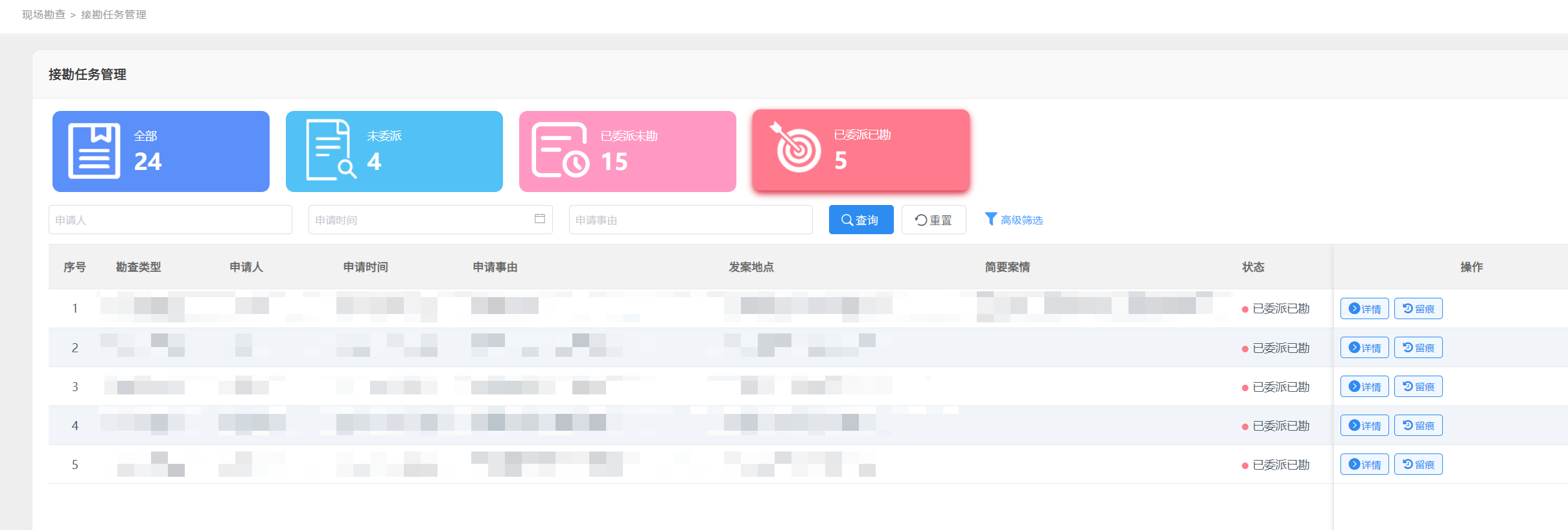Click the 申请人 column header
The height and width of the screenshot is (530, 1568).
(246, 267)
